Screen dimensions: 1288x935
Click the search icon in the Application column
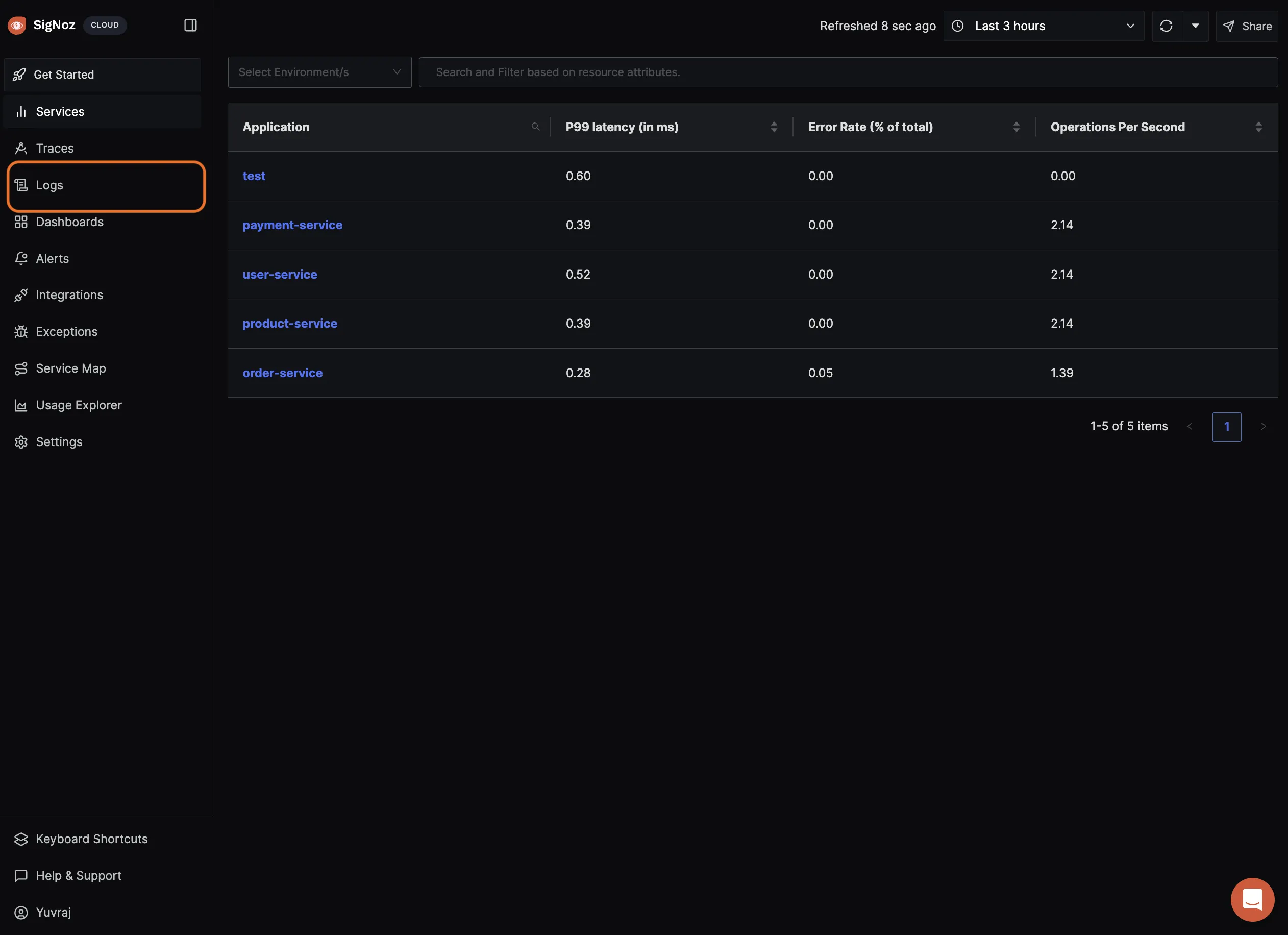[535, 127]
